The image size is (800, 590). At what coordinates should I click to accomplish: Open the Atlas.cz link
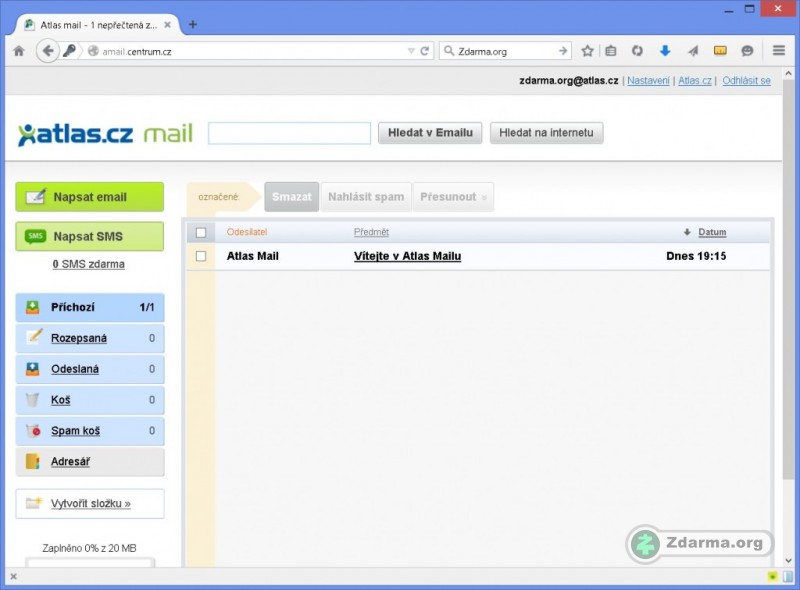click(x=694, y=81)
